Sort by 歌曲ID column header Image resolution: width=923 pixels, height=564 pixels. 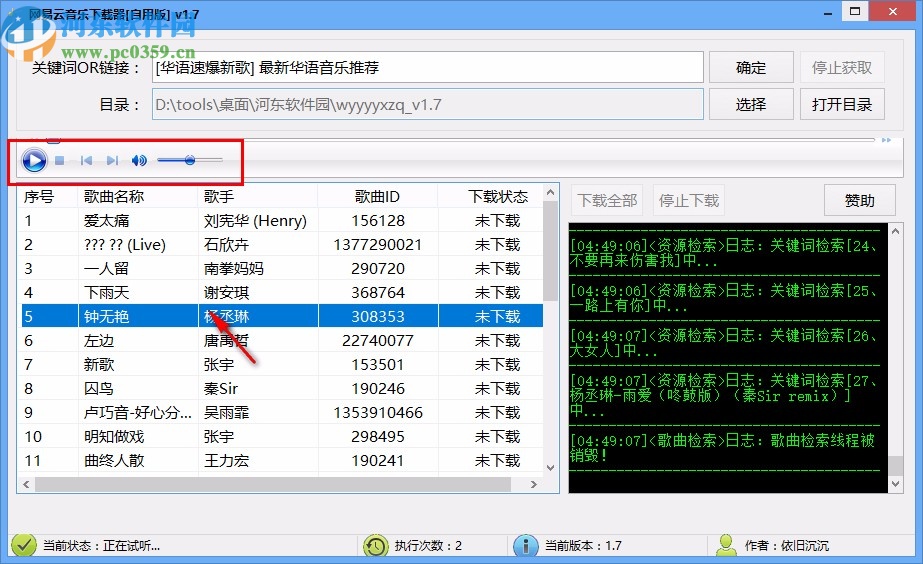coord(377,196)
